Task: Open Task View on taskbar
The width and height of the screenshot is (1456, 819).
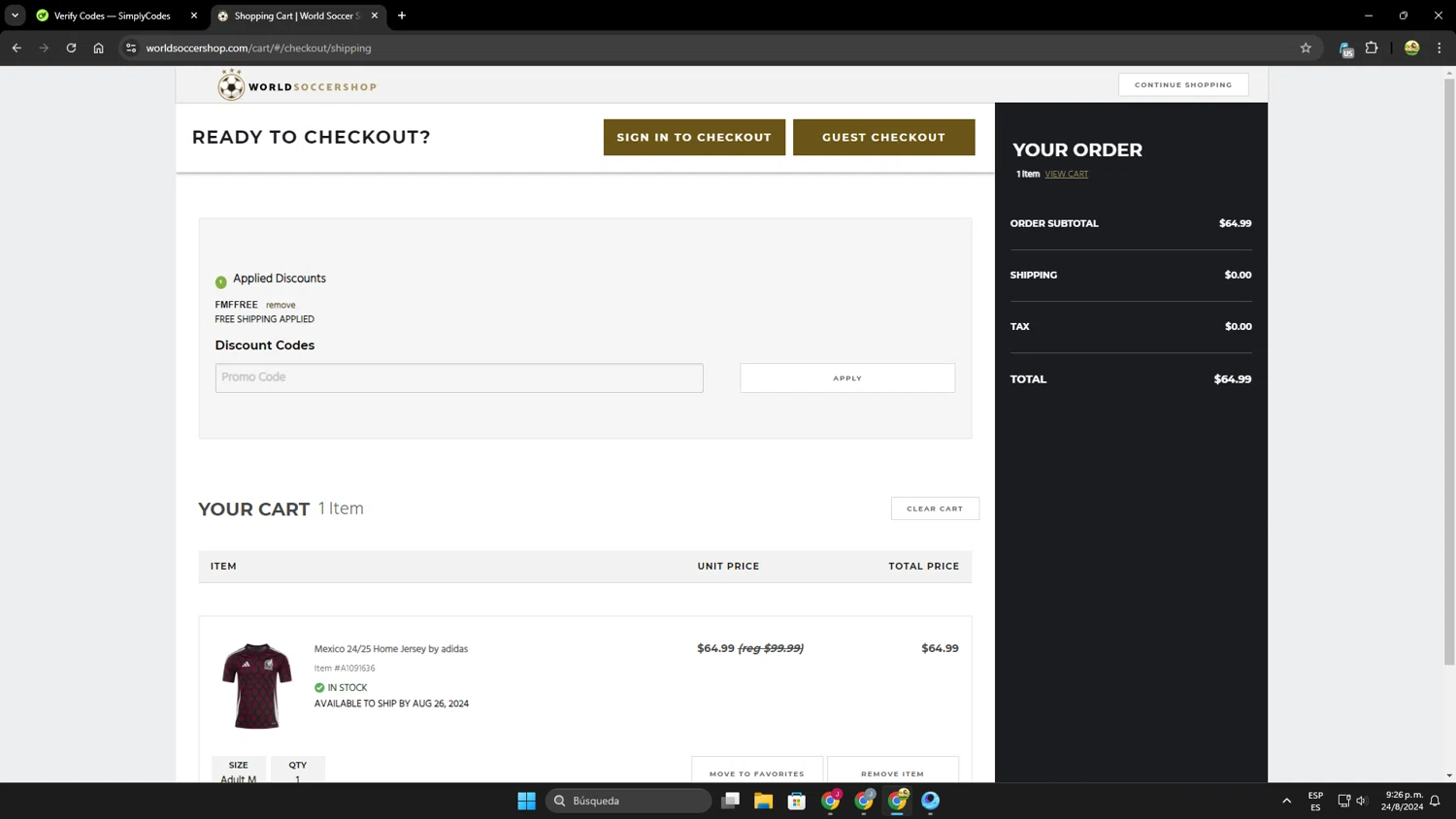Action: [730, 801]
